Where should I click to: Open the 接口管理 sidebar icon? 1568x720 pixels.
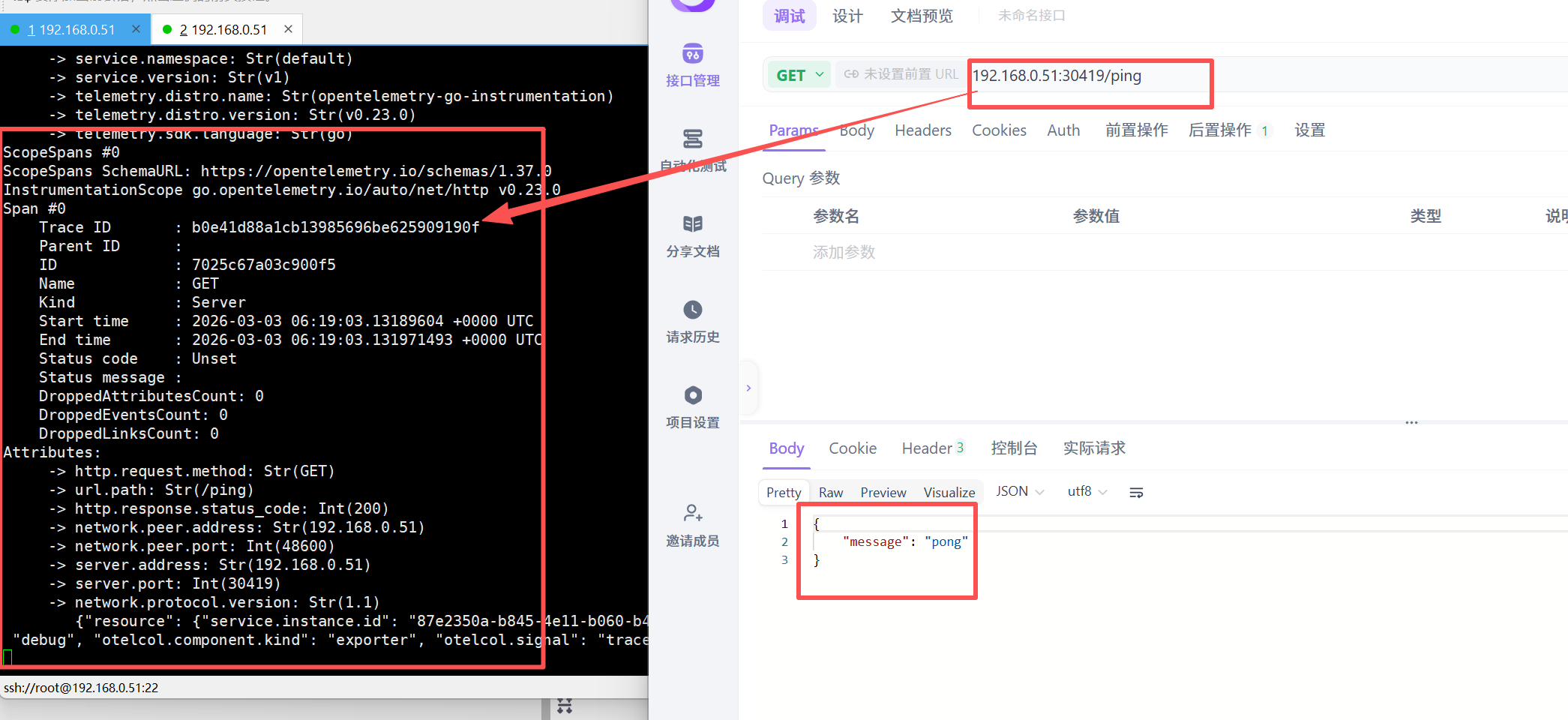pos(693,55)
